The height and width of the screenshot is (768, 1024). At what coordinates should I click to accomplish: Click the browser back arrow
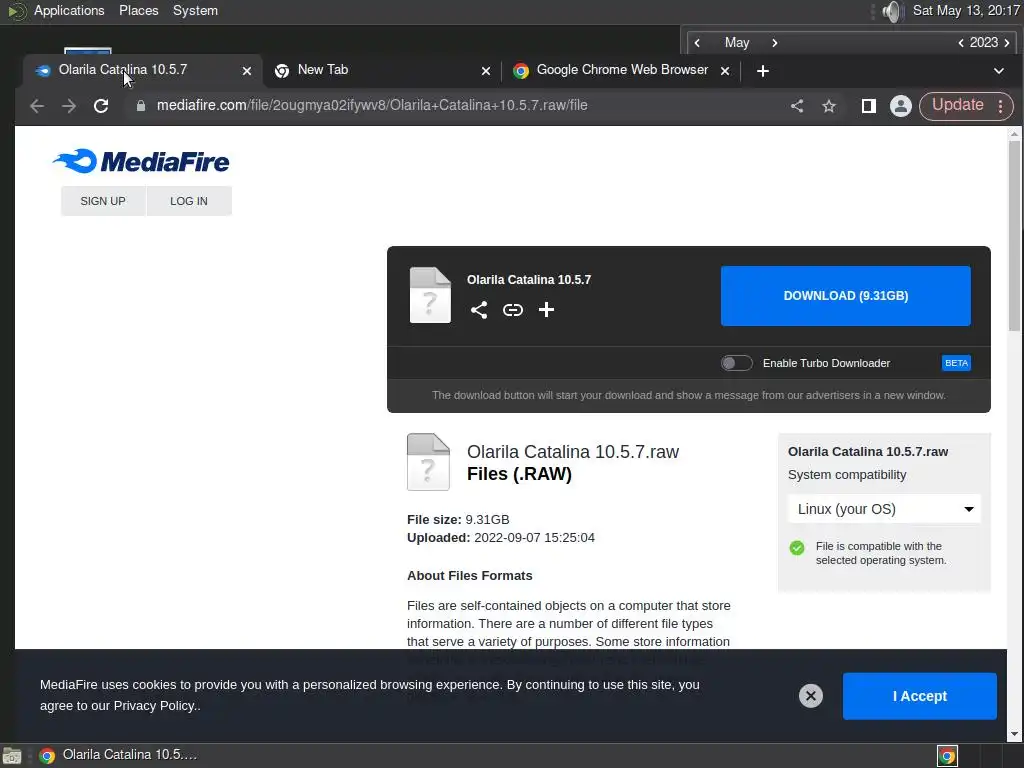pyautogui.click(x=37, y=106)
